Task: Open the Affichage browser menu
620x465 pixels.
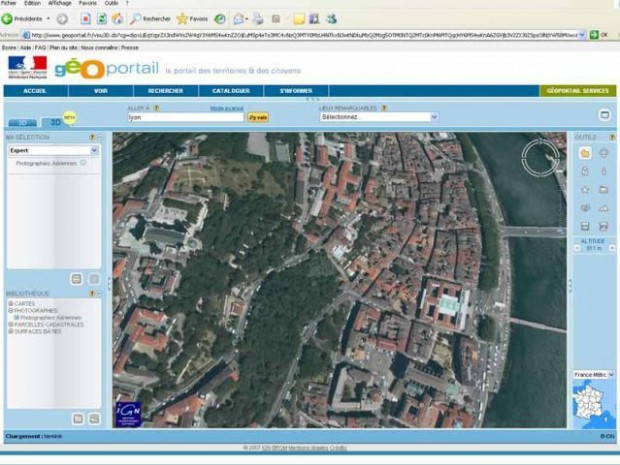Action: 60,3
